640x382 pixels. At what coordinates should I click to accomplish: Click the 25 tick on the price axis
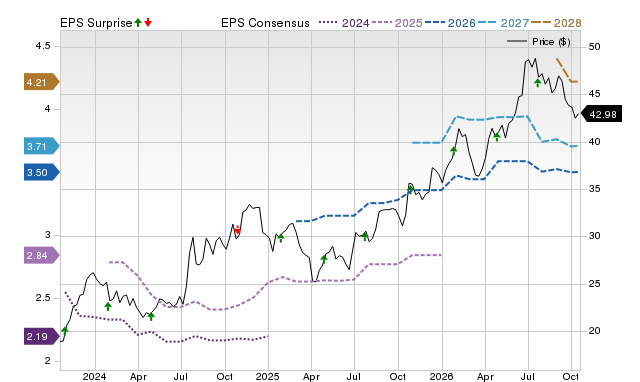point(594,283)
